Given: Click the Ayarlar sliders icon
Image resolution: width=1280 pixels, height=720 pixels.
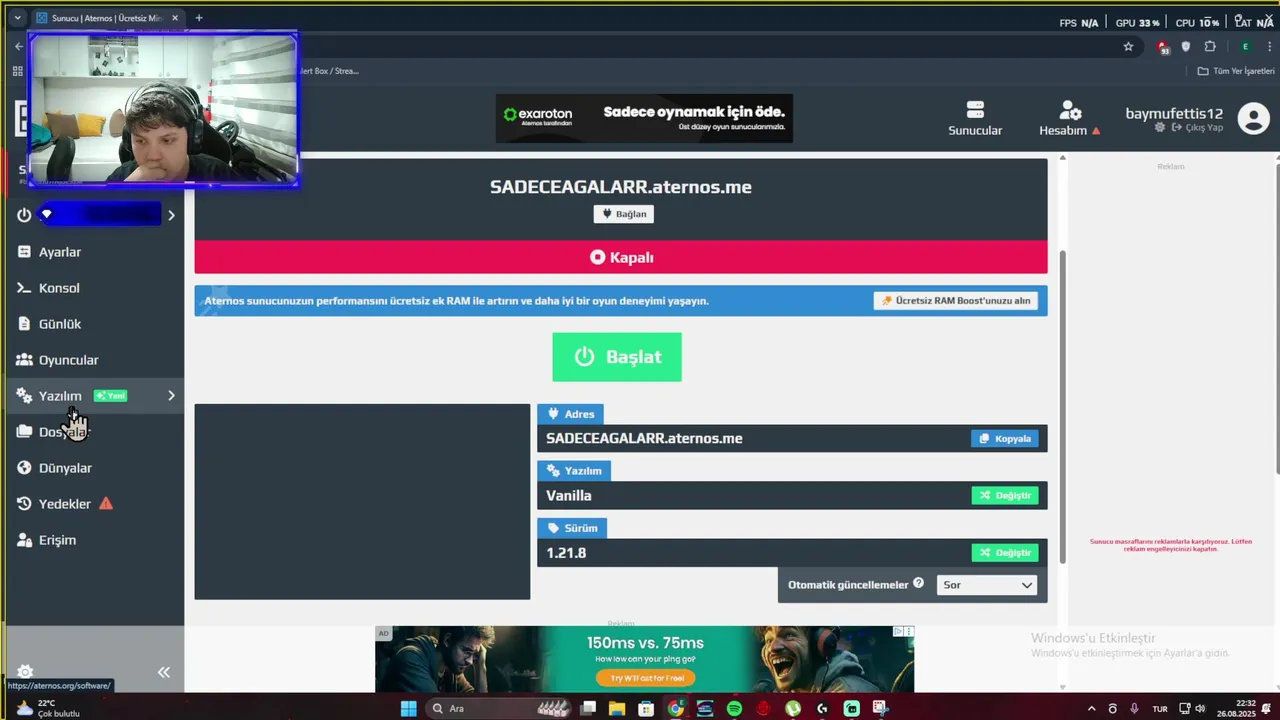Looking at the screenshot, I should click(x=24, y=252).
